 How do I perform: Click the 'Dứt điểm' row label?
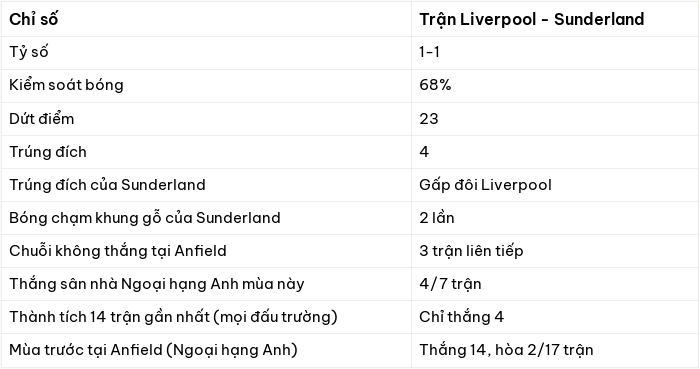pos(42,119)
